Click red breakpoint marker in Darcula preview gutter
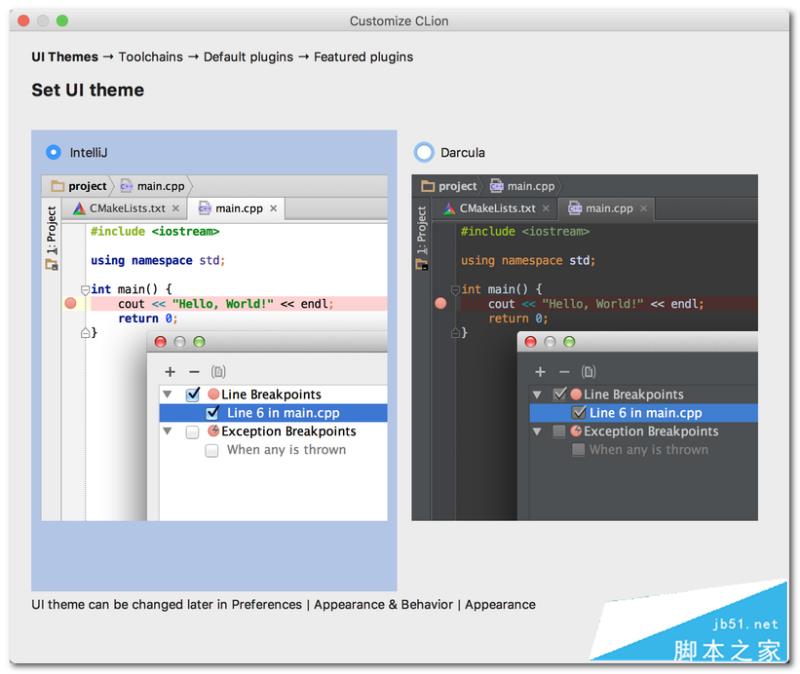The height and width of the screenshot is (674, 800). tap(441, 304)
